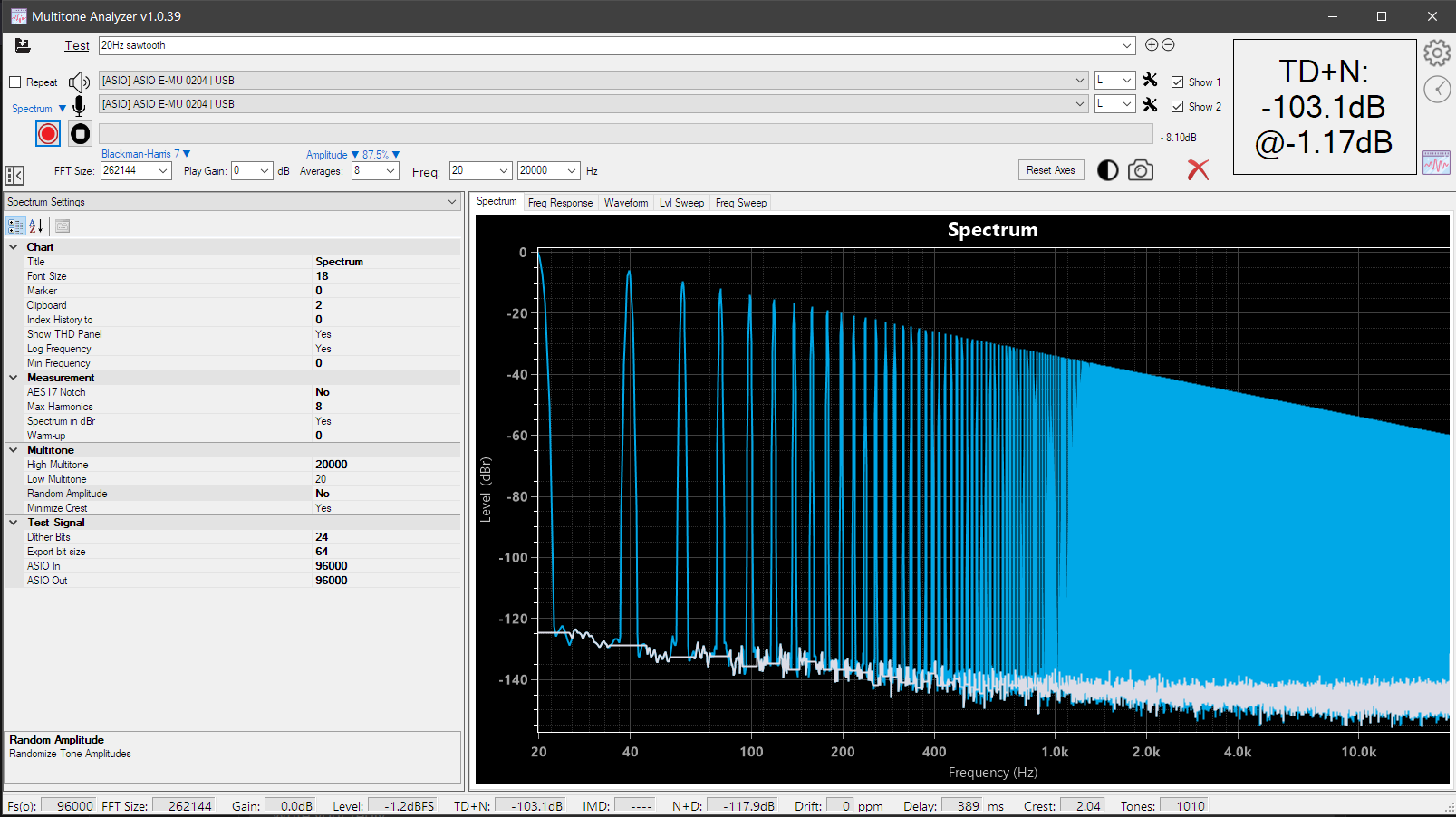Screen dimensions: 1456x817
Task: Click the TD+N readout panel
Action: click(1325, 107)
